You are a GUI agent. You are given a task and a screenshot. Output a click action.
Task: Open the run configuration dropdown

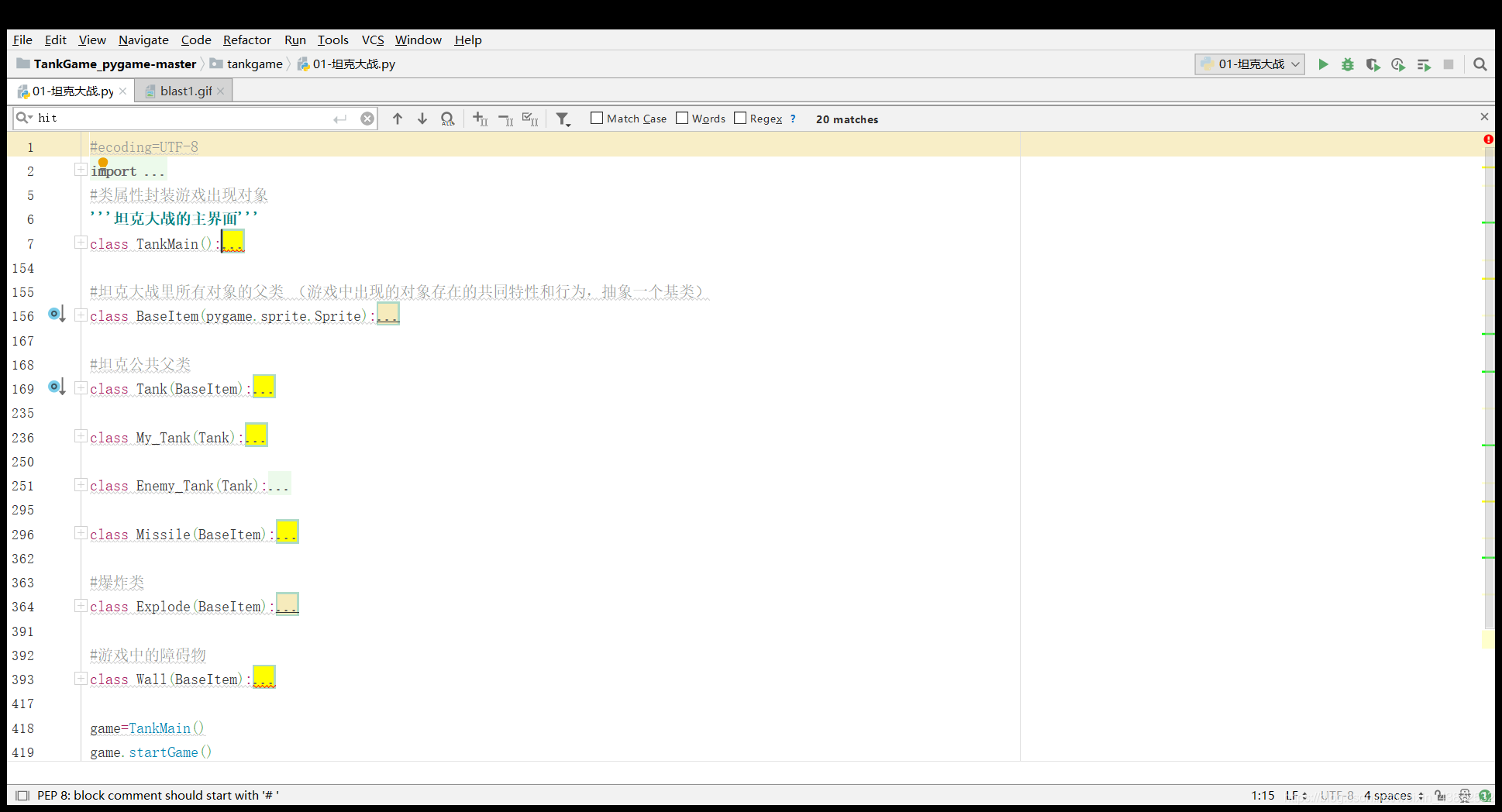click(1249, 64)
